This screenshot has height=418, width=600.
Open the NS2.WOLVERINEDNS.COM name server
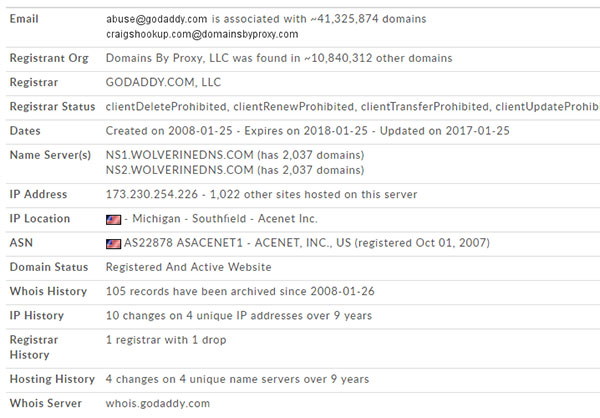(174, 170)
